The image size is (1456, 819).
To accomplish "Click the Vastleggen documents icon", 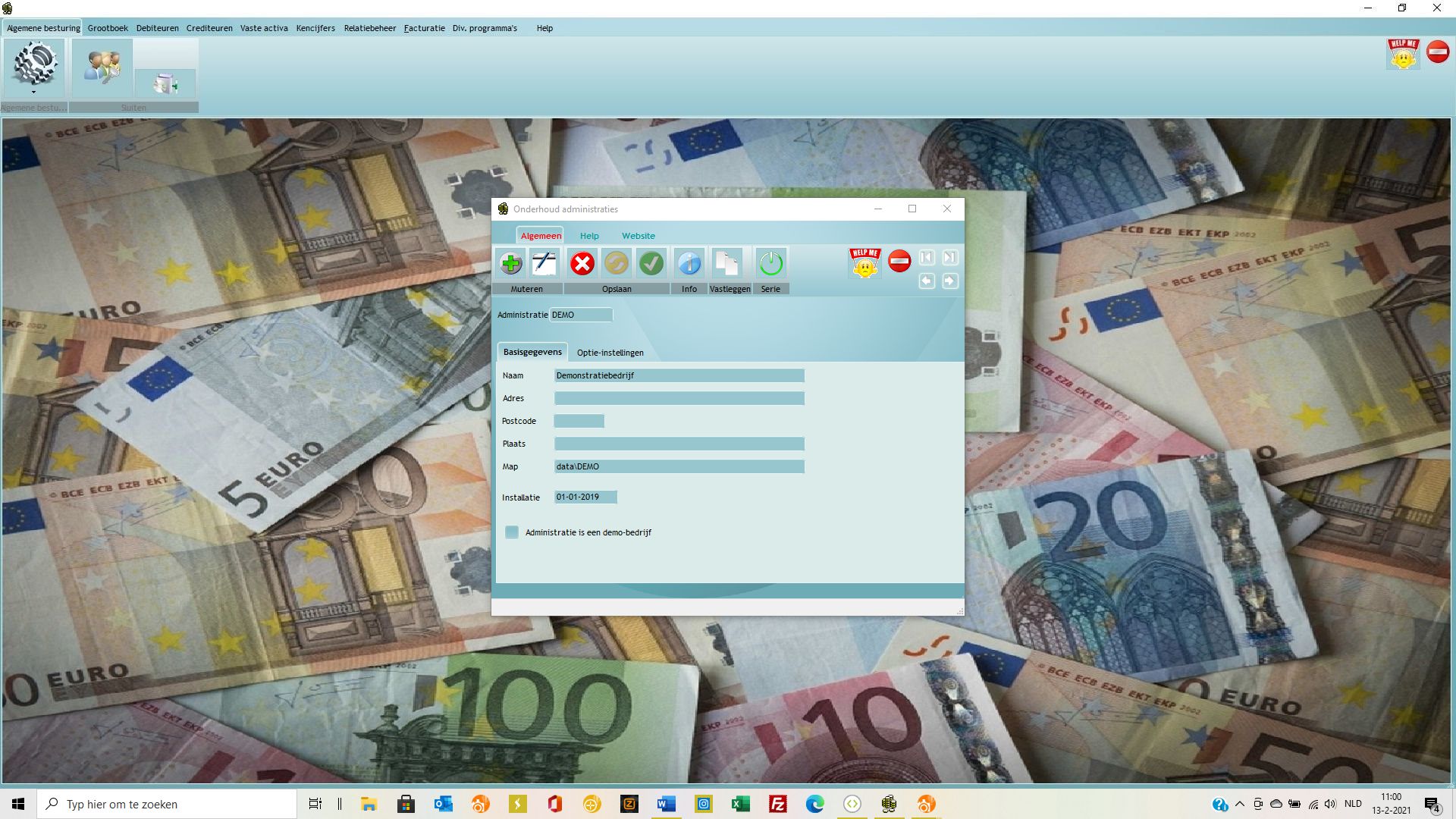I will (726, 263).
